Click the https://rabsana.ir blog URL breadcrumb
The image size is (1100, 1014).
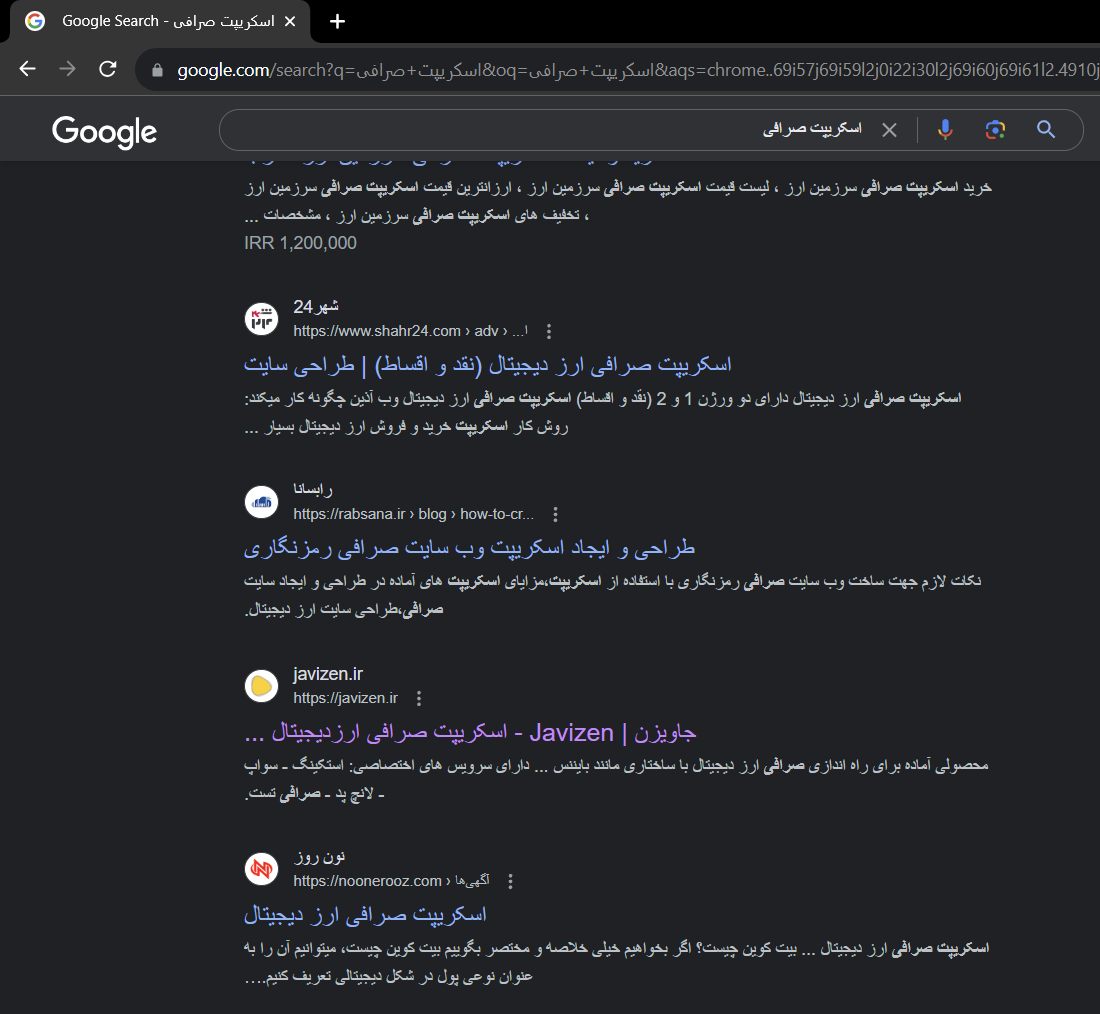(x=414, y=514)
